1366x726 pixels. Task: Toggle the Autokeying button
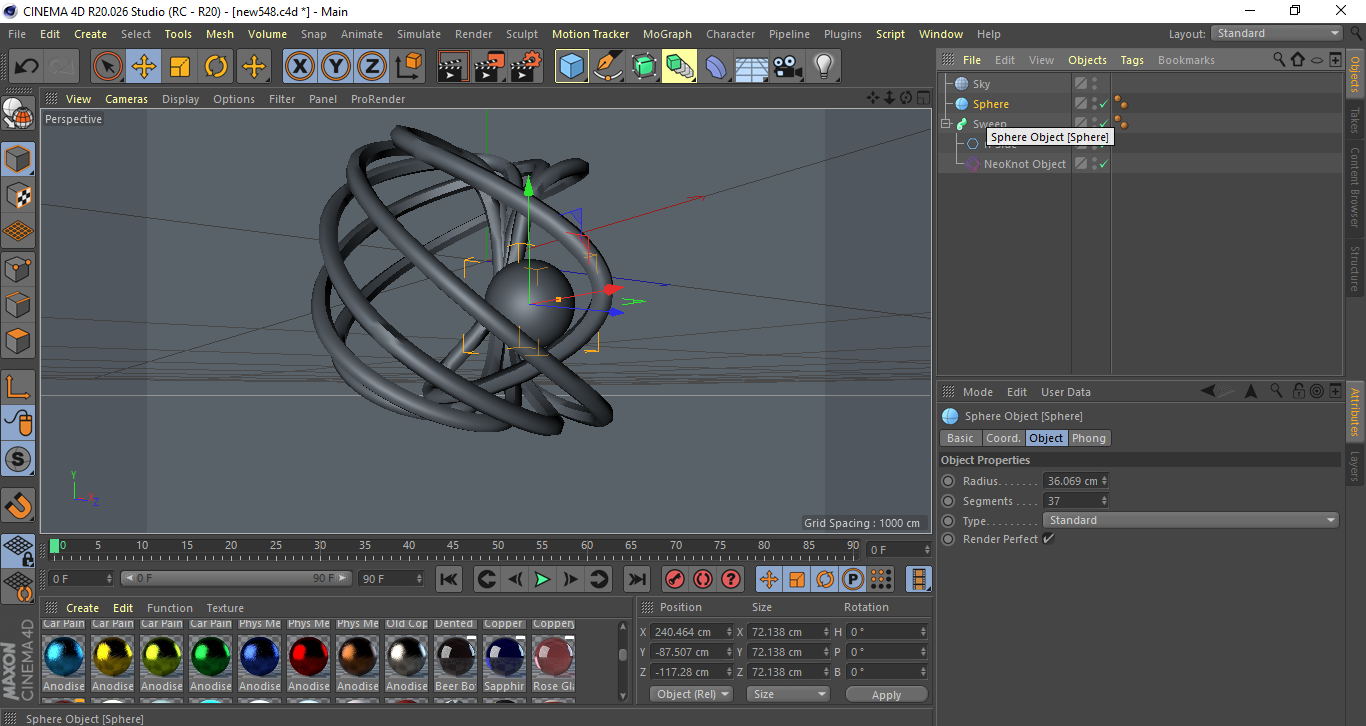pyautogui.click(x=702, y=579)
